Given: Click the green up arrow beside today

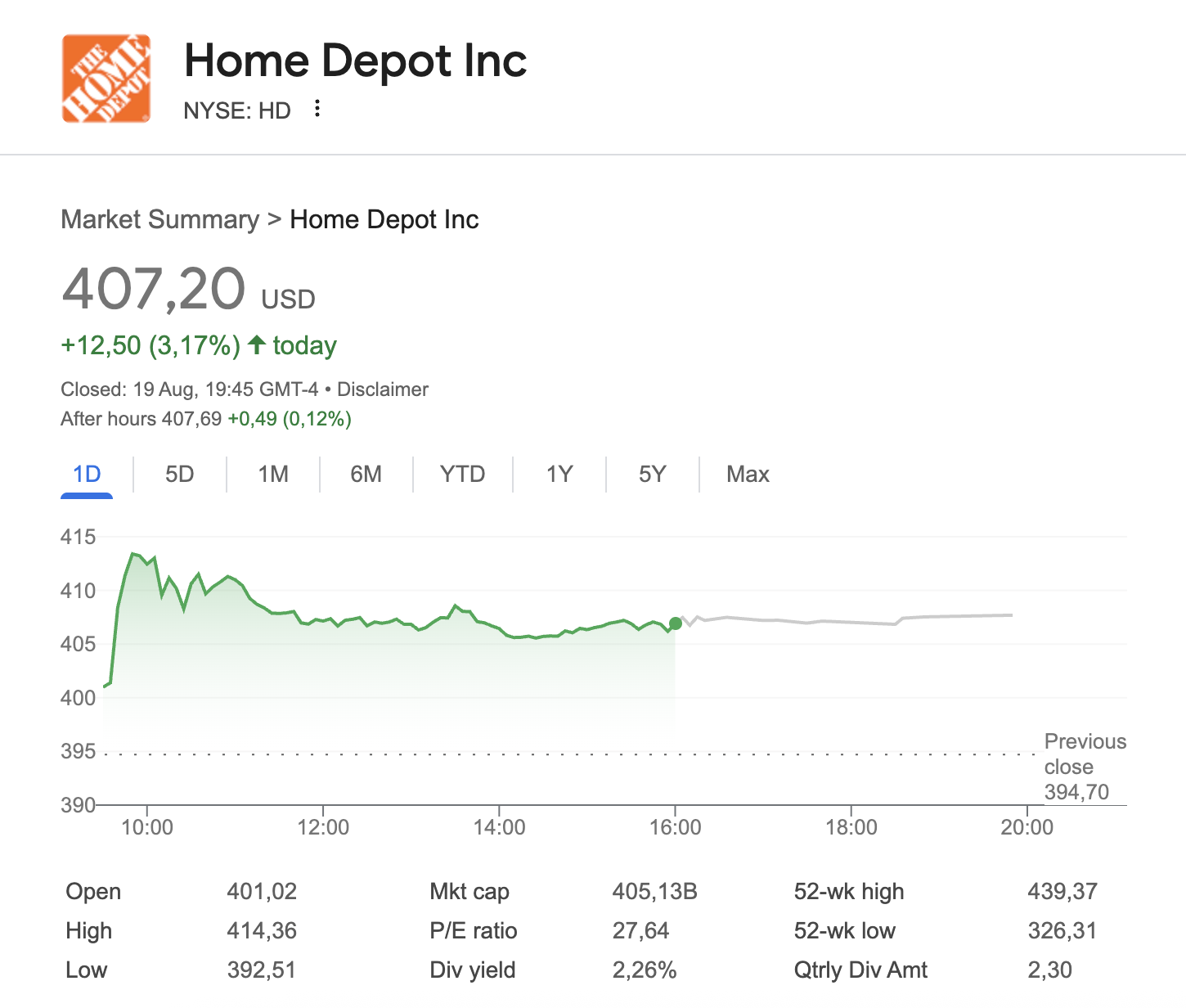Looking at the screenshot, I should pyautogui.click(x=257, y=344).
